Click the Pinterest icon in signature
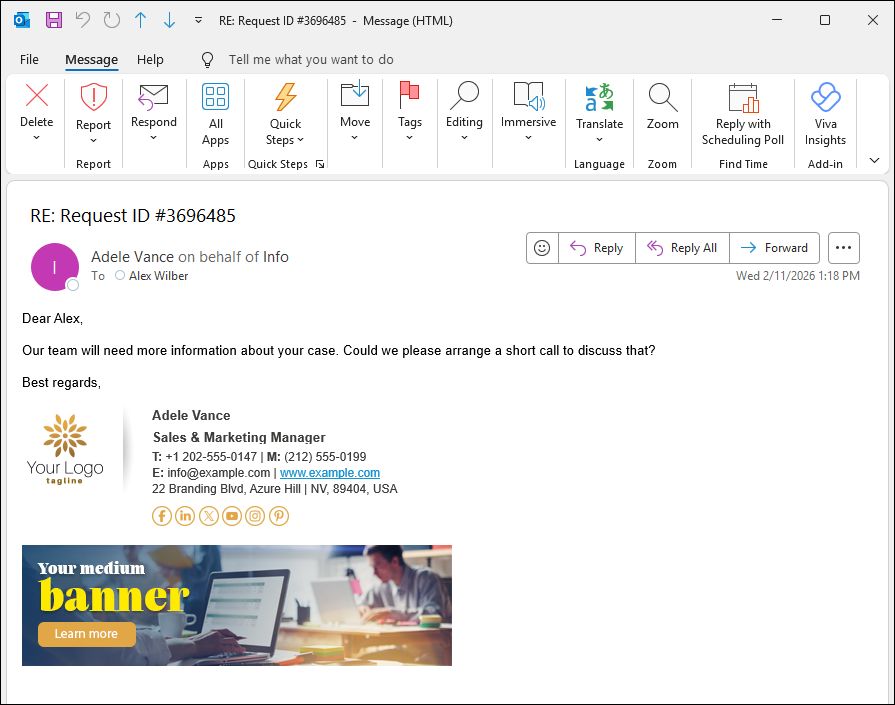 [279, 516]
